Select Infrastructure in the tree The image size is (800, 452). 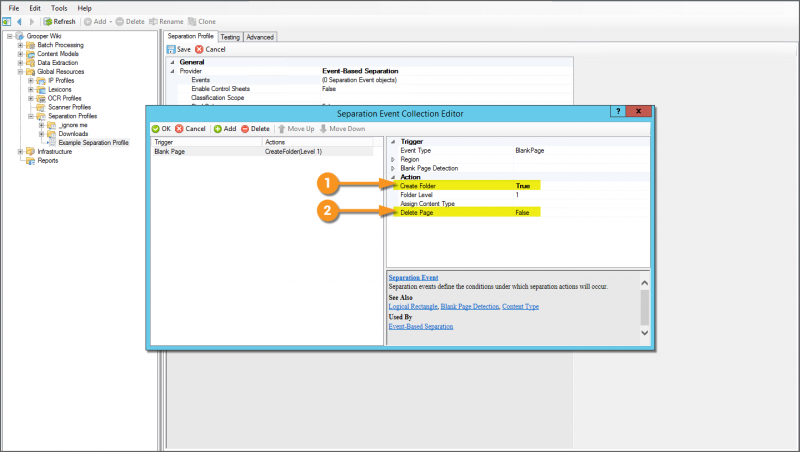click(55, 152)
